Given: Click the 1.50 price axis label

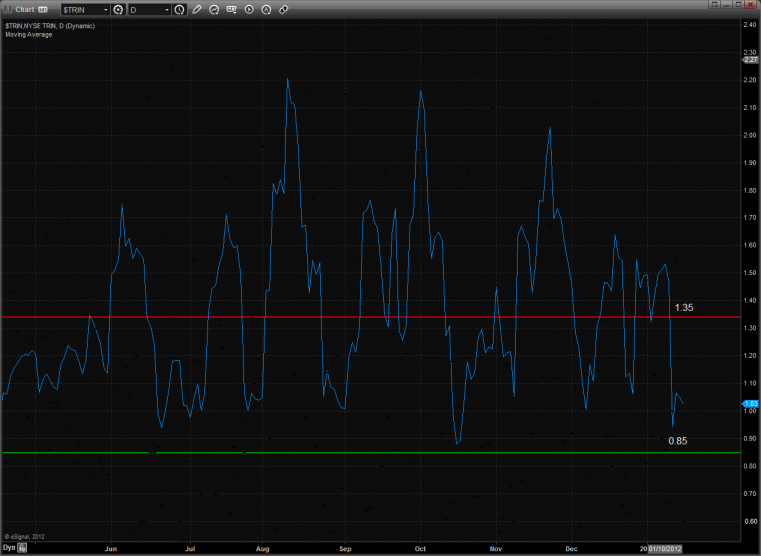Looking at the screenshot, I should coord(750,273).
